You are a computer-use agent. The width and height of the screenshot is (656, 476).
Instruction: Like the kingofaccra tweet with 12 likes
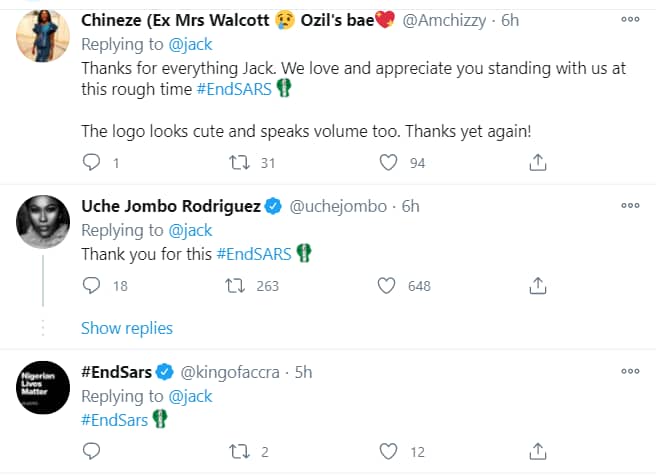click(x=388, y=452)
